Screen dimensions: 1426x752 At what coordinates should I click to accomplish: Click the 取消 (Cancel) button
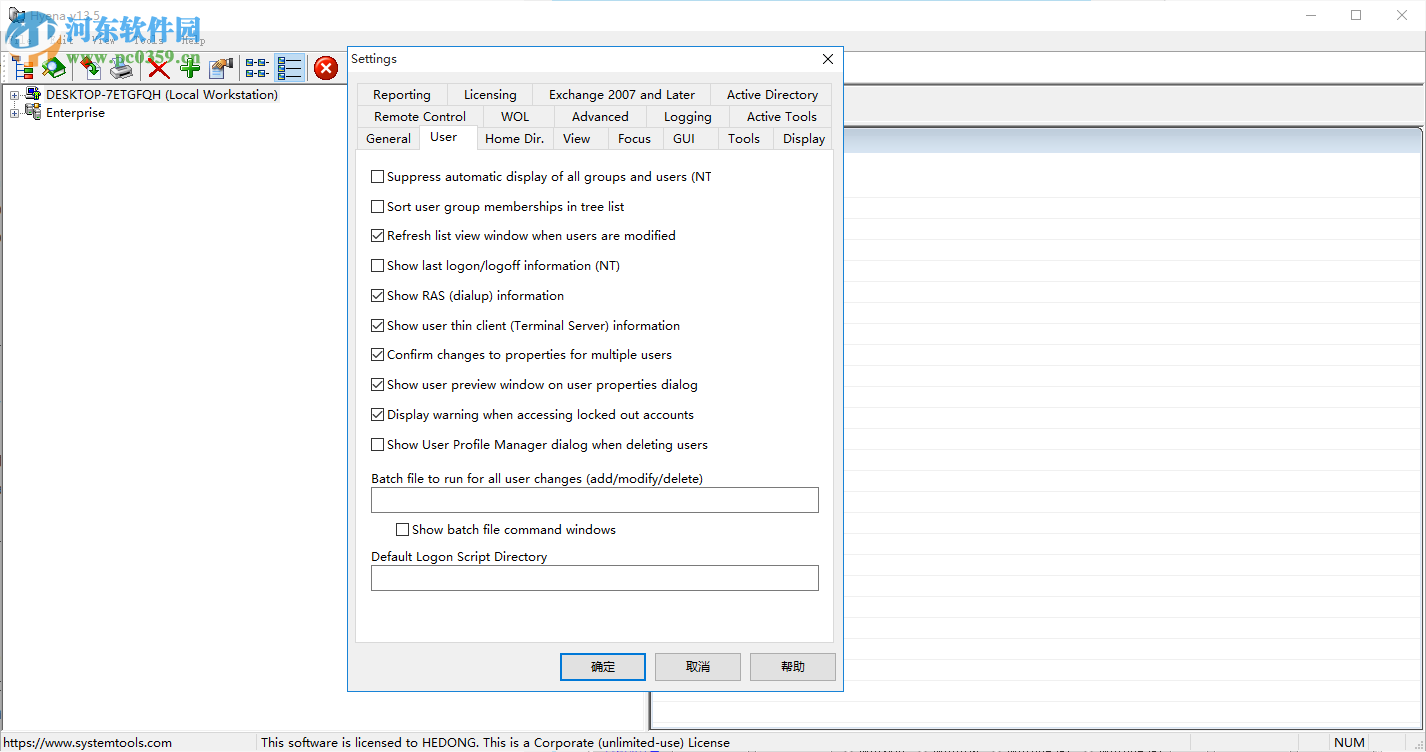tap(698, 667)
